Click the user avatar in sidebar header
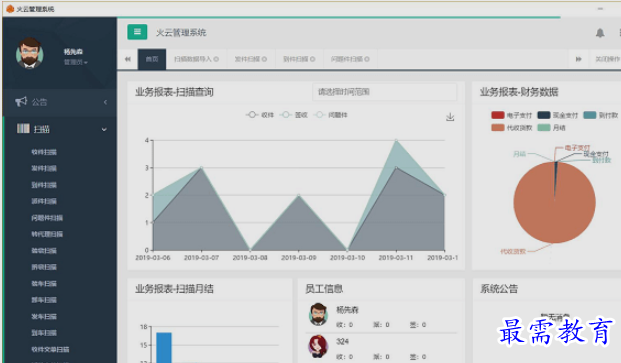Viewport: 621px width, 363px height. click(x=30, y=53)
